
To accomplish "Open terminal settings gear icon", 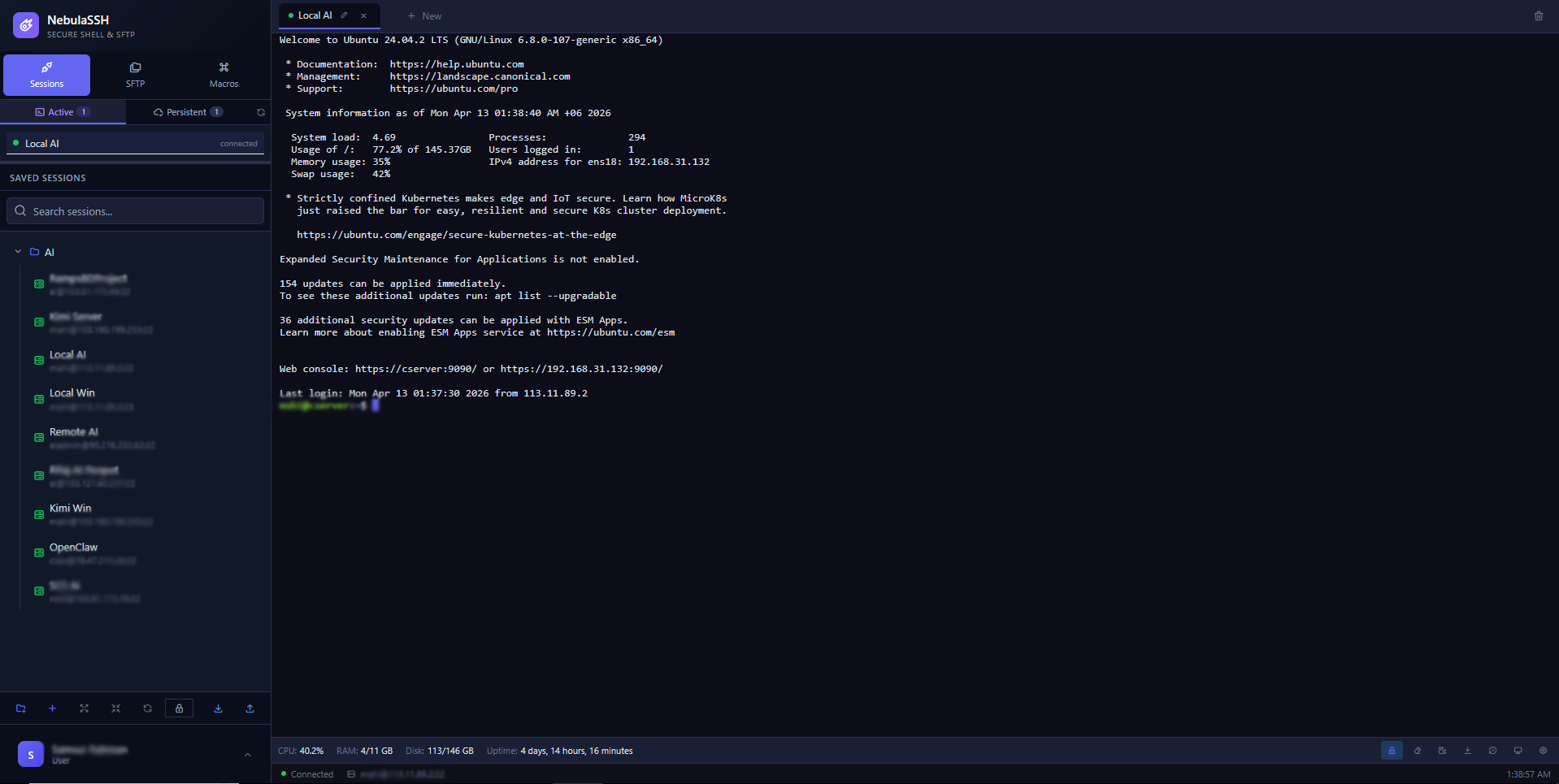I will (1543, 751).
